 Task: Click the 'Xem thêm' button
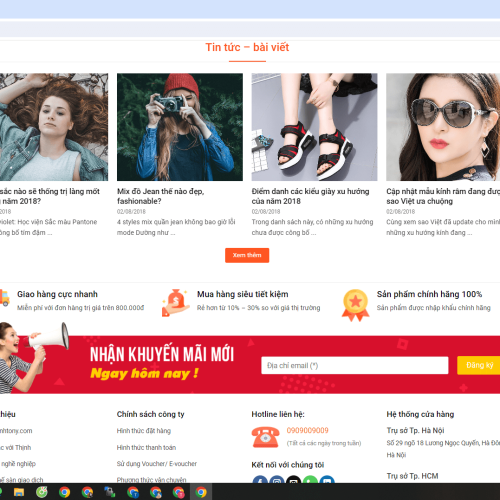(x=247, y=255)
